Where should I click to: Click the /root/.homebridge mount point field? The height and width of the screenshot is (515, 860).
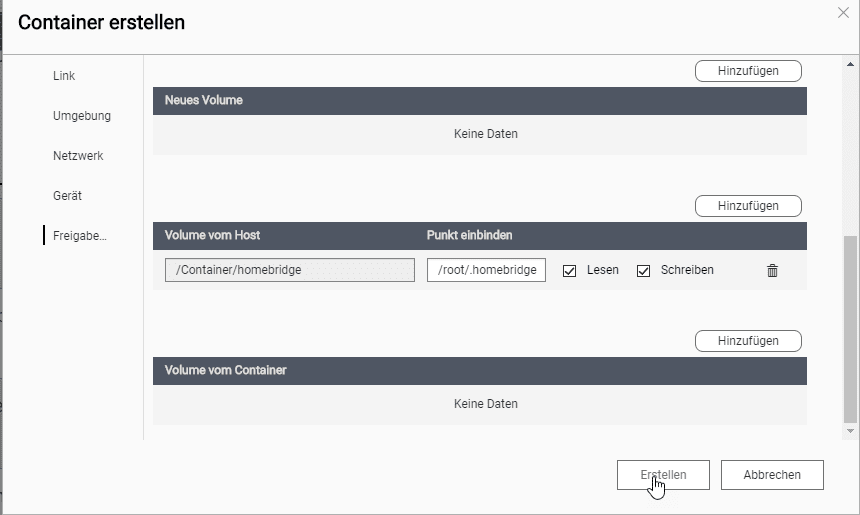tap(486, 270)
